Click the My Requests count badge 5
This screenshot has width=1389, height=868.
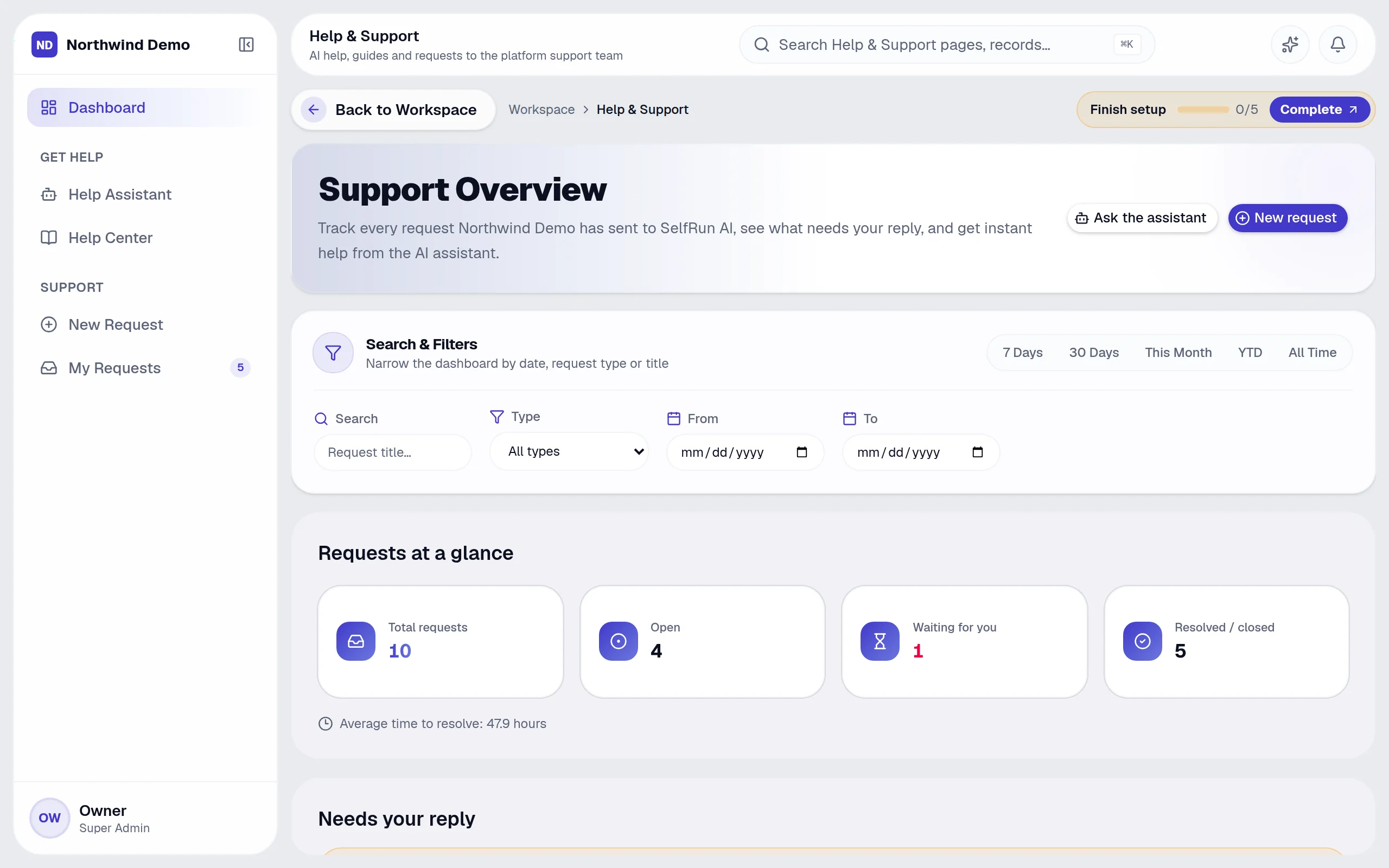[x=240, y=367]
